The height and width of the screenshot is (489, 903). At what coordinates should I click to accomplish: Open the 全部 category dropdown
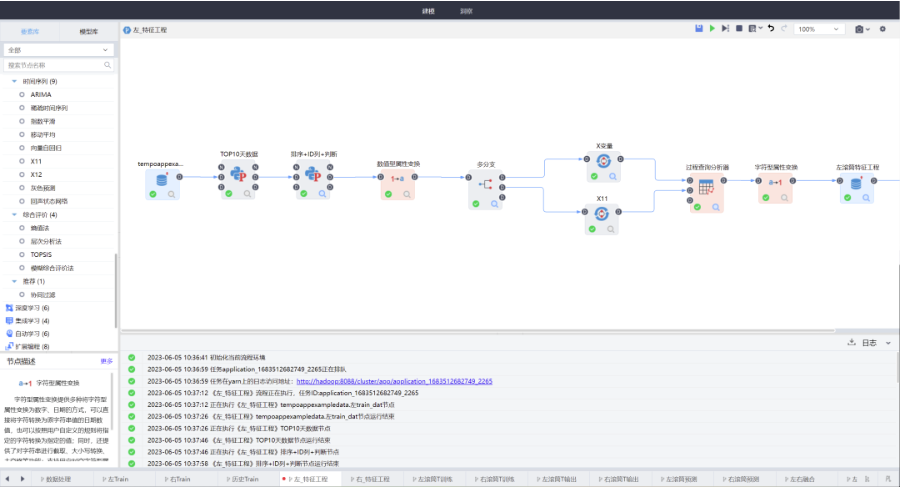(59, 48)
